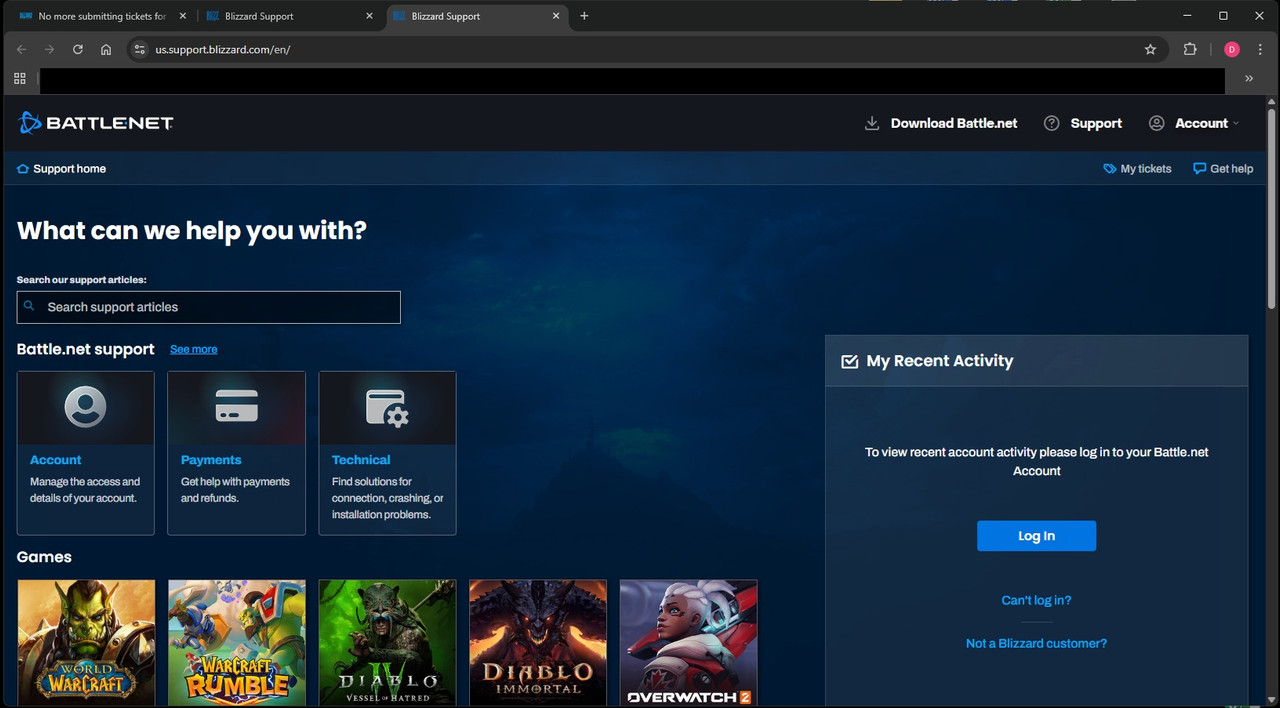Show hidden bookmarks with double chevron
This screenshot has width=1280, height=708.
[1249, 78]
